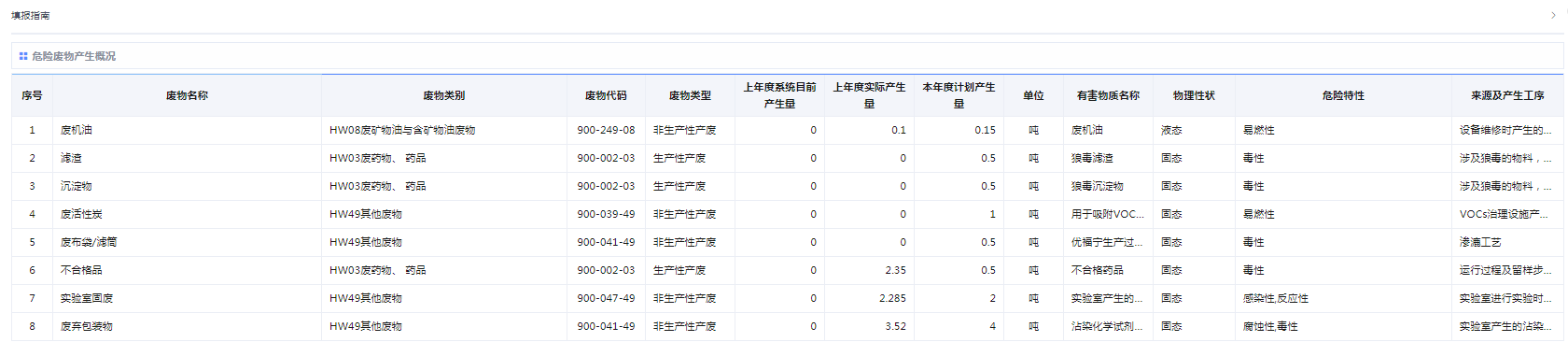1568x342 pixels.
Task: Click code 900-041-49 in the 废弃包装物 row
Action: click(606, 326)
